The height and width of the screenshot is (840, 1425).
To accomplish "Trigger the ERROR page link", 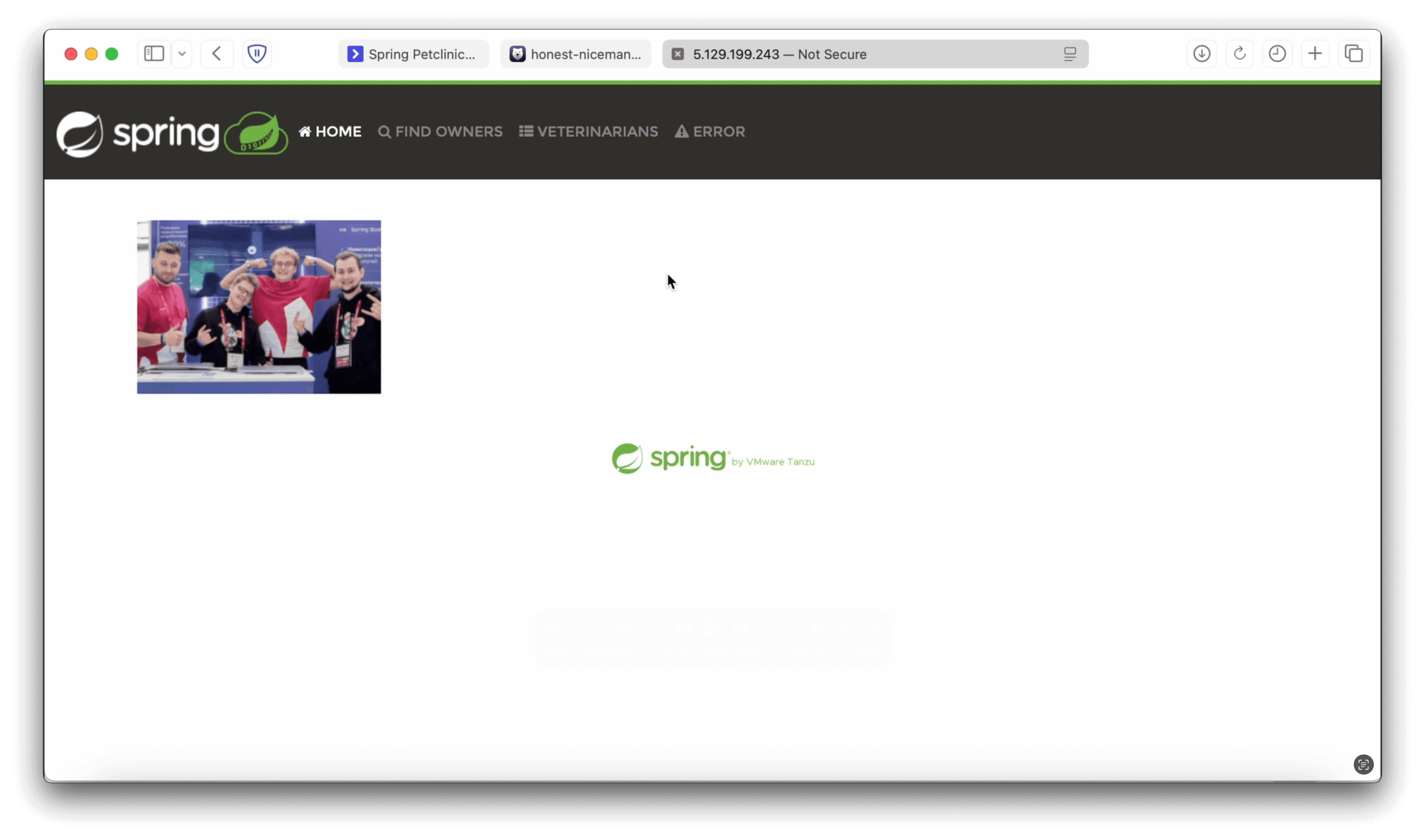I will point(709,131).
